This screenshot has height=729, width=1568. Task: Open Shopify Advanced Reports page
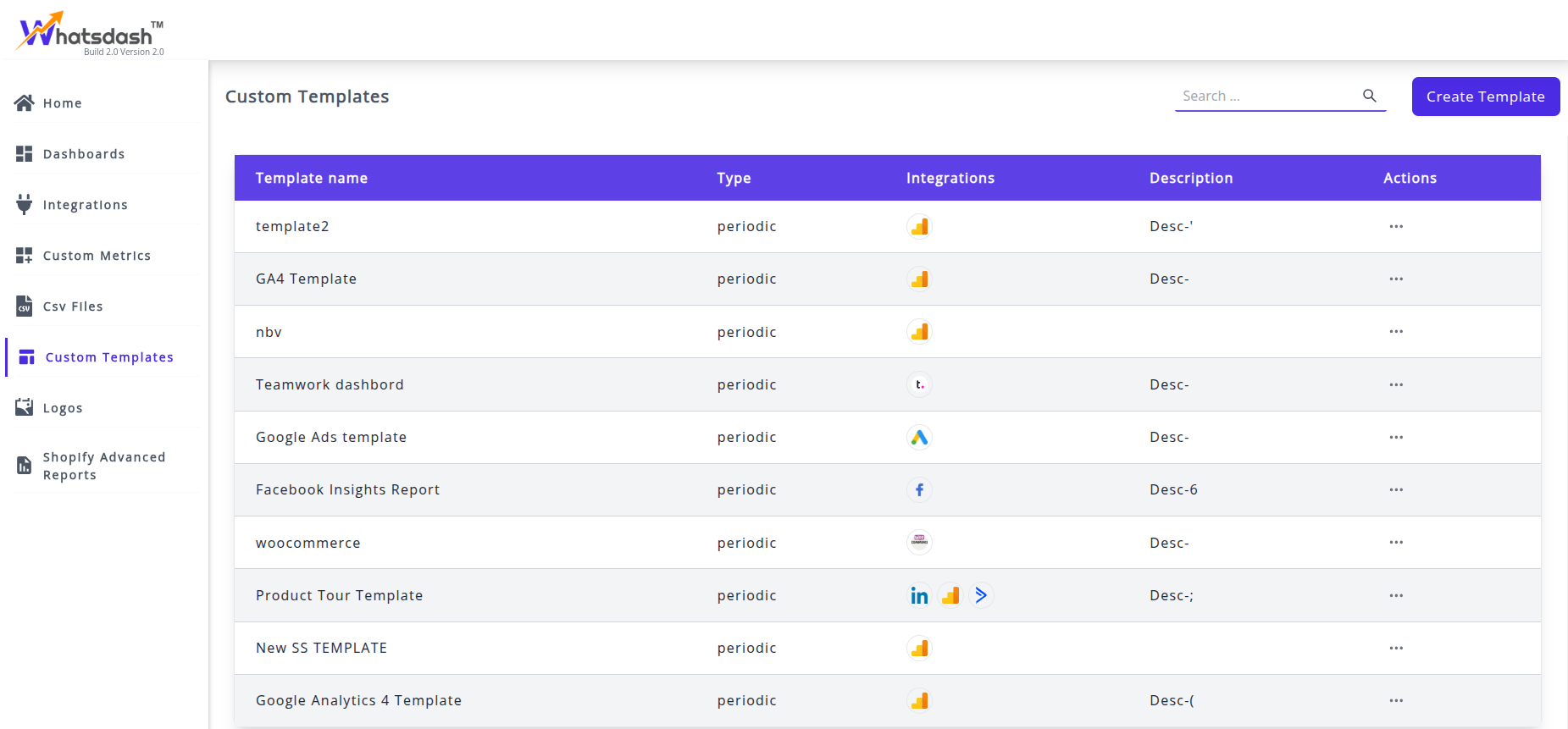[103, 466]
